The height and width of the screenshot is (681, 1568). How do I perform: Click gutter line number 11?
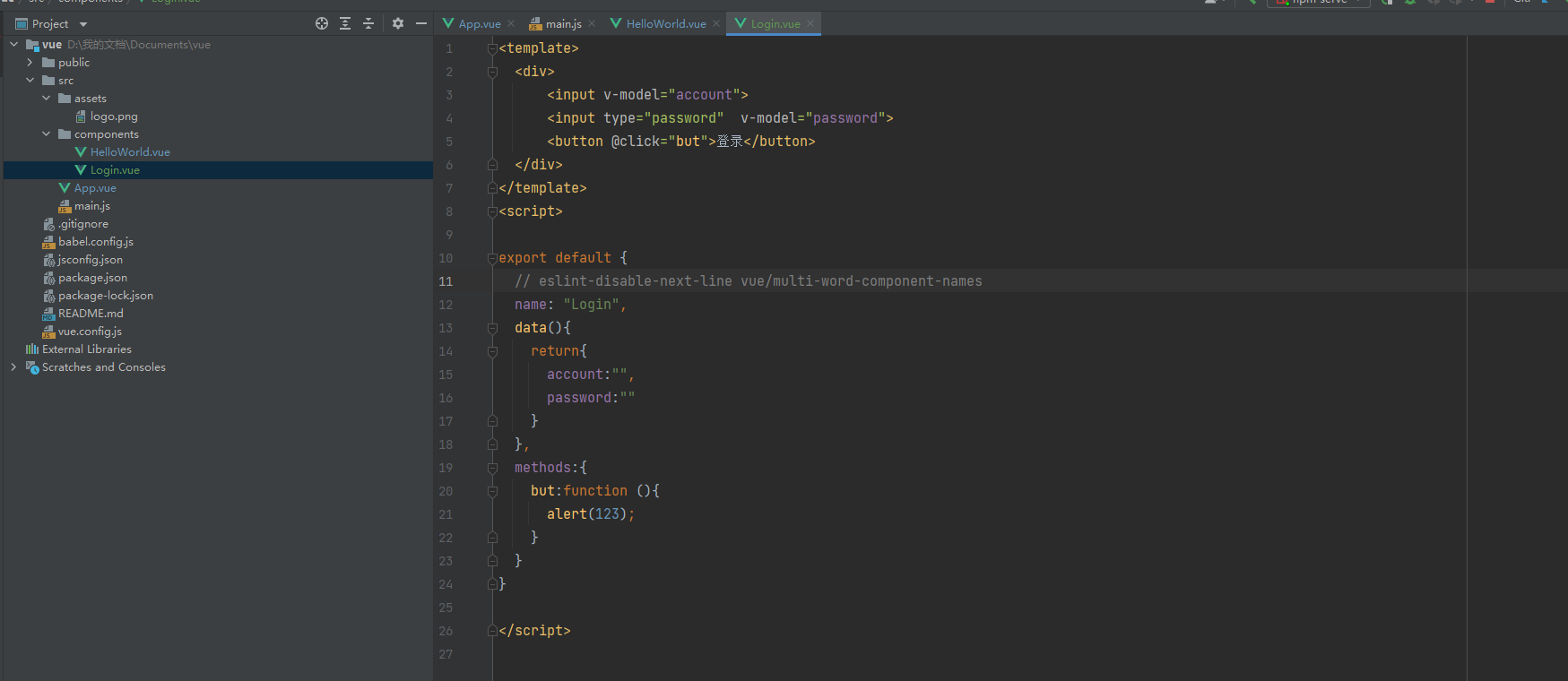click(x=446, y=281)
